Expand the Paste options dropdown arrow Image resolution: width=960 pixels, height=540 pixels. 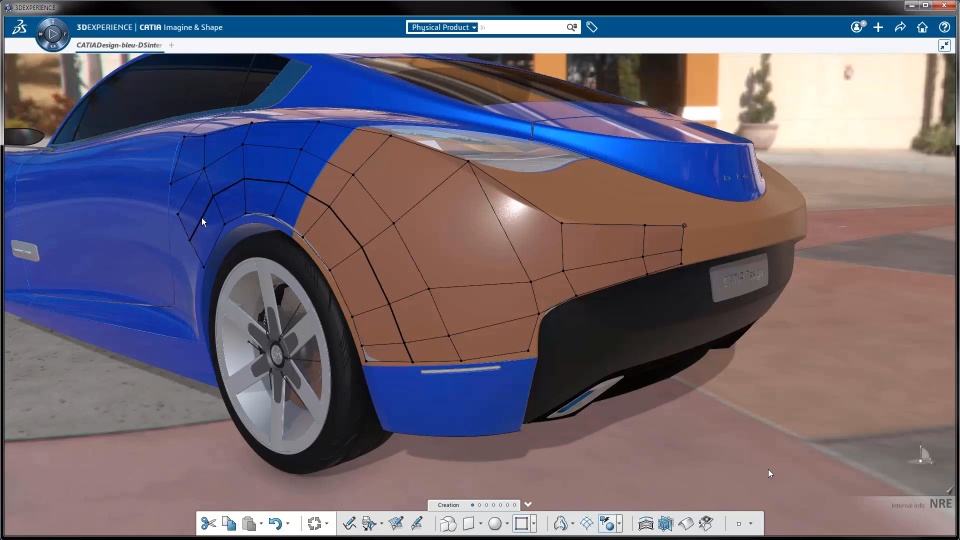(261, 524)
